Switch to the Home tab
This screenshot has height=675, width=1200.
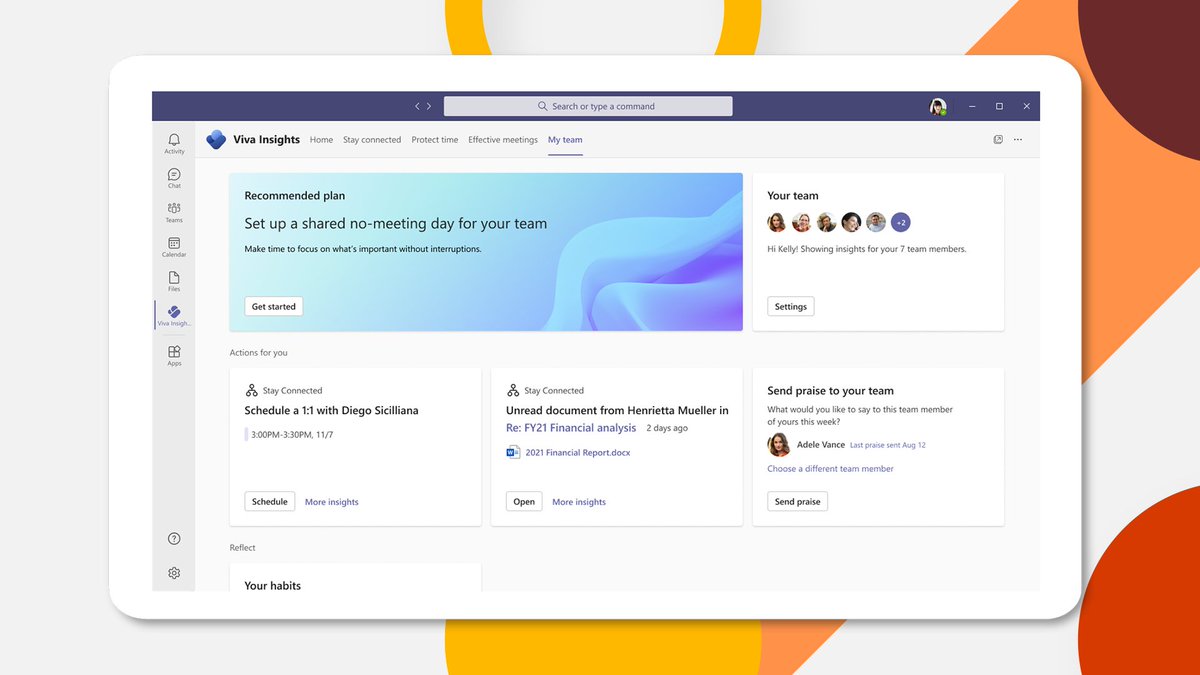(321, 140)
